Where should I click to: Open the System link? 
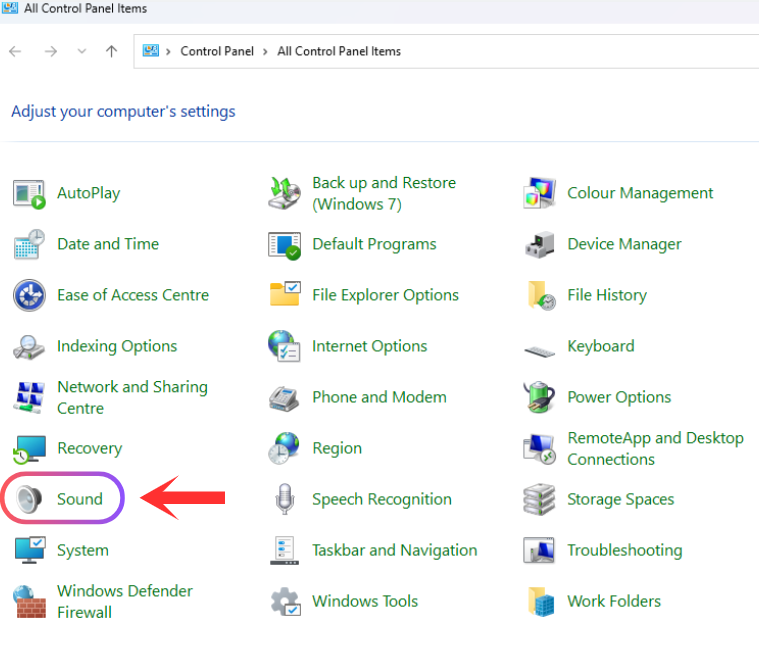pyautogui.click(x=83, y=550)
